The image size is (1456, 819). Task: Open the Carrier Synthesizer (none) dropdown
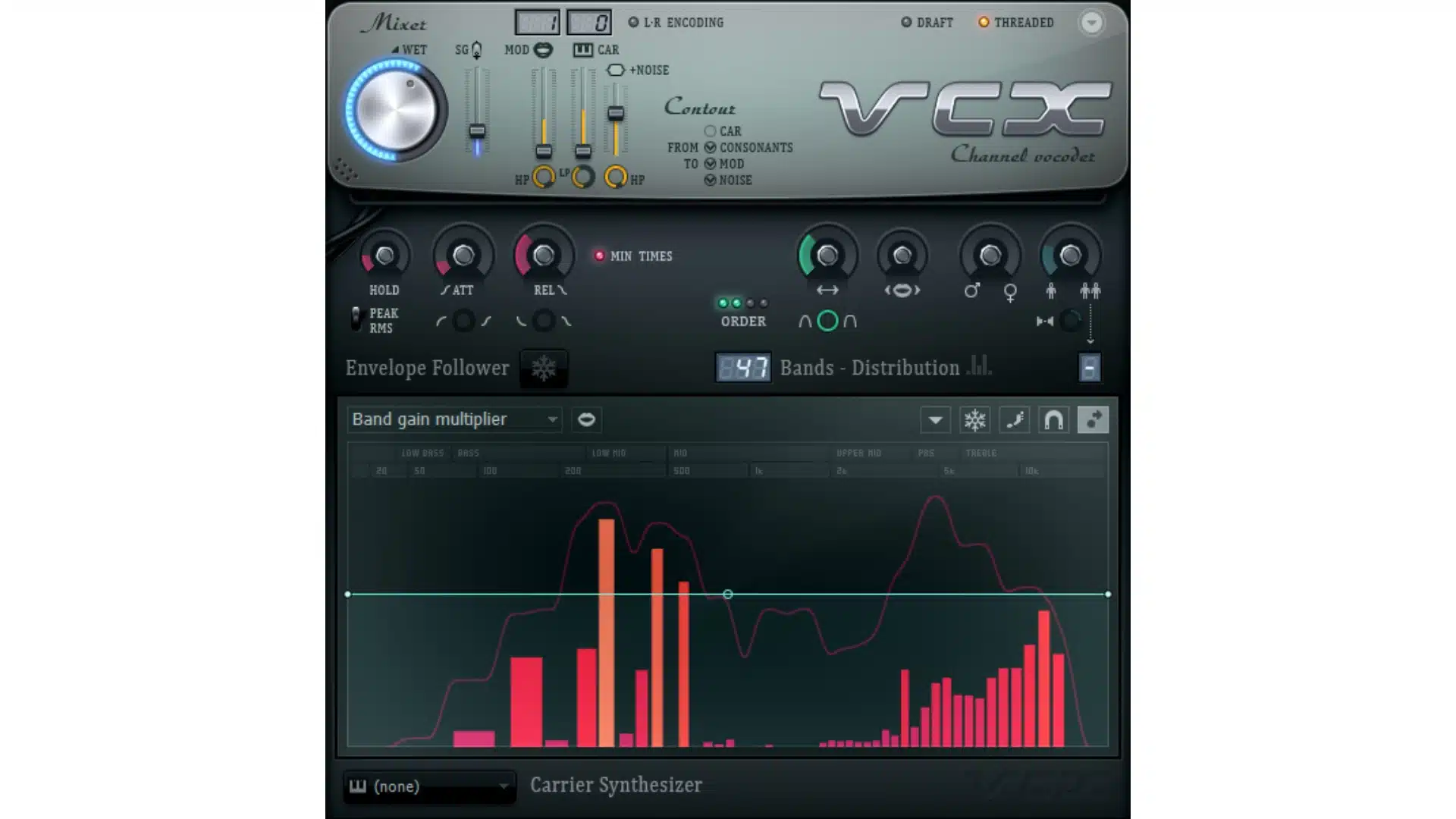[429, 786]
